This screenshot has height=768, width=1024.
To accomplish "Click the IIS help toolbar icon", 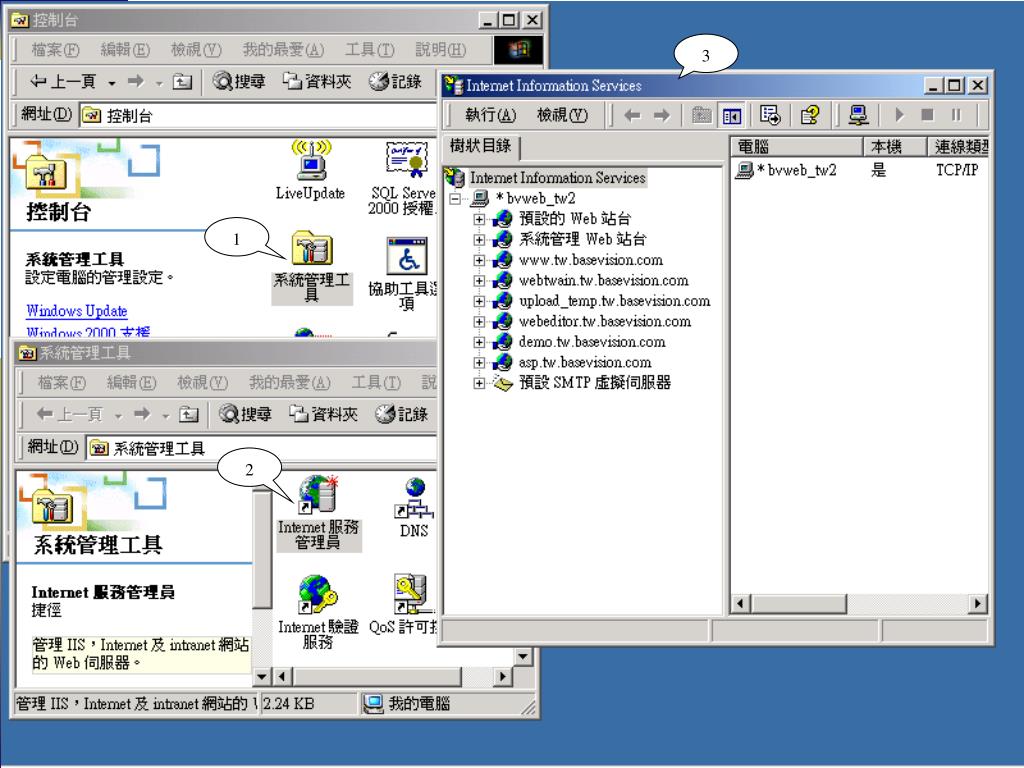I will point(810,116).
